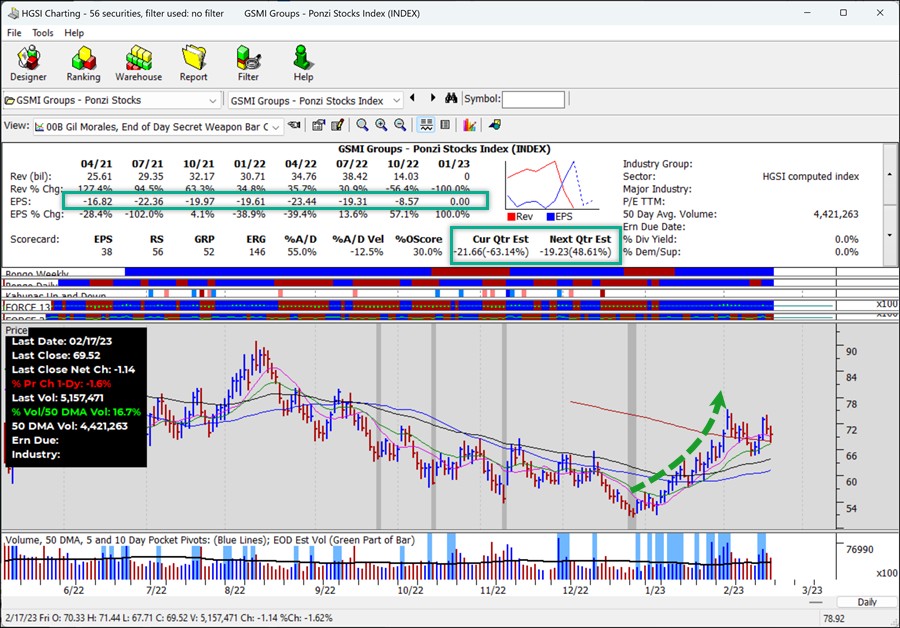Expand the View chart template dropdown
The image size is (900, 628).
[276, 127]
